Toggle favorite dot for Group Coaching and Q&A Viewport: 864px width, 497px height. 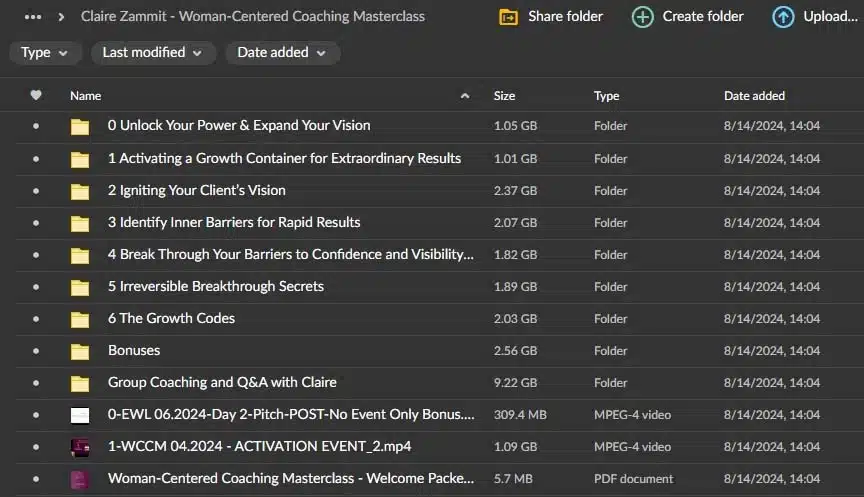click(36, 383)
